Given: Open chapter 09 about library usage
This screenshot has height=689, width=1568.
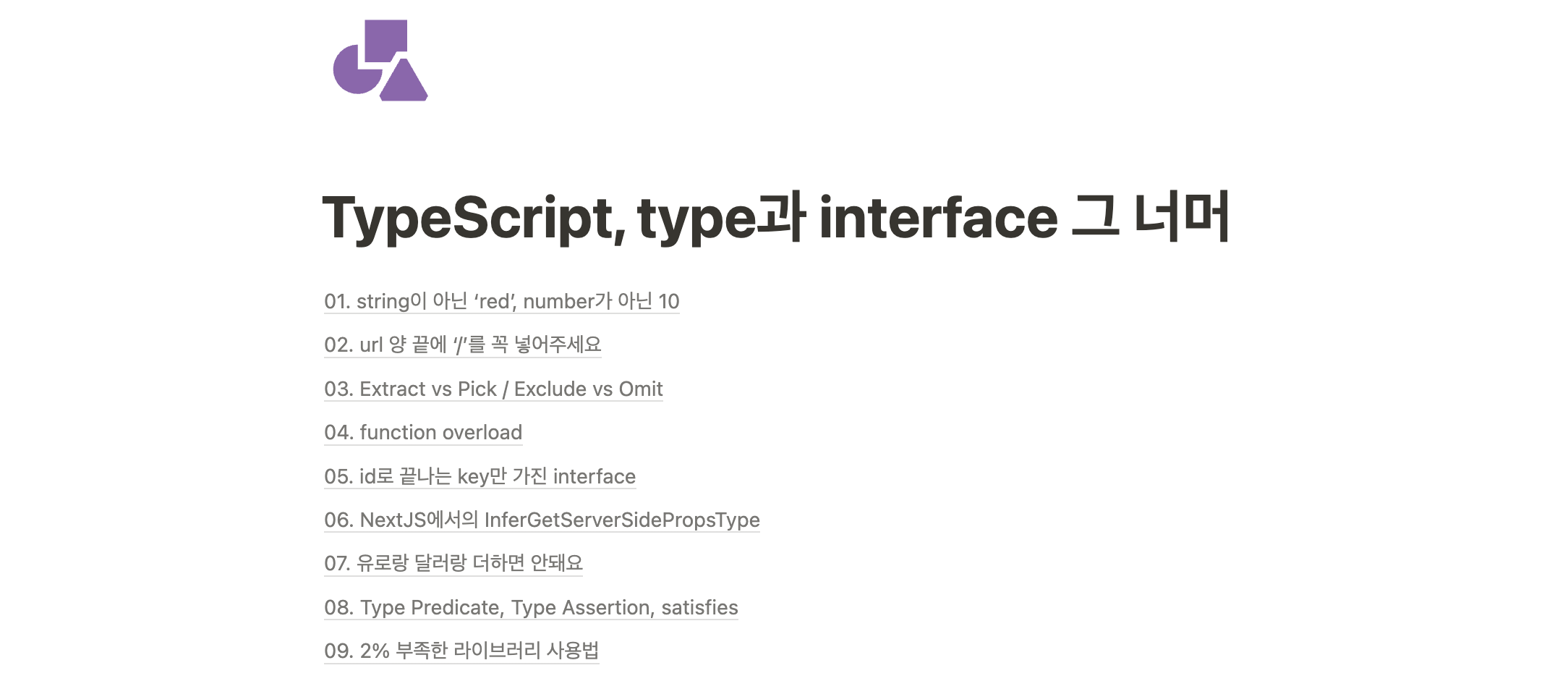Looking at the screenshot, I should [462, 651].
